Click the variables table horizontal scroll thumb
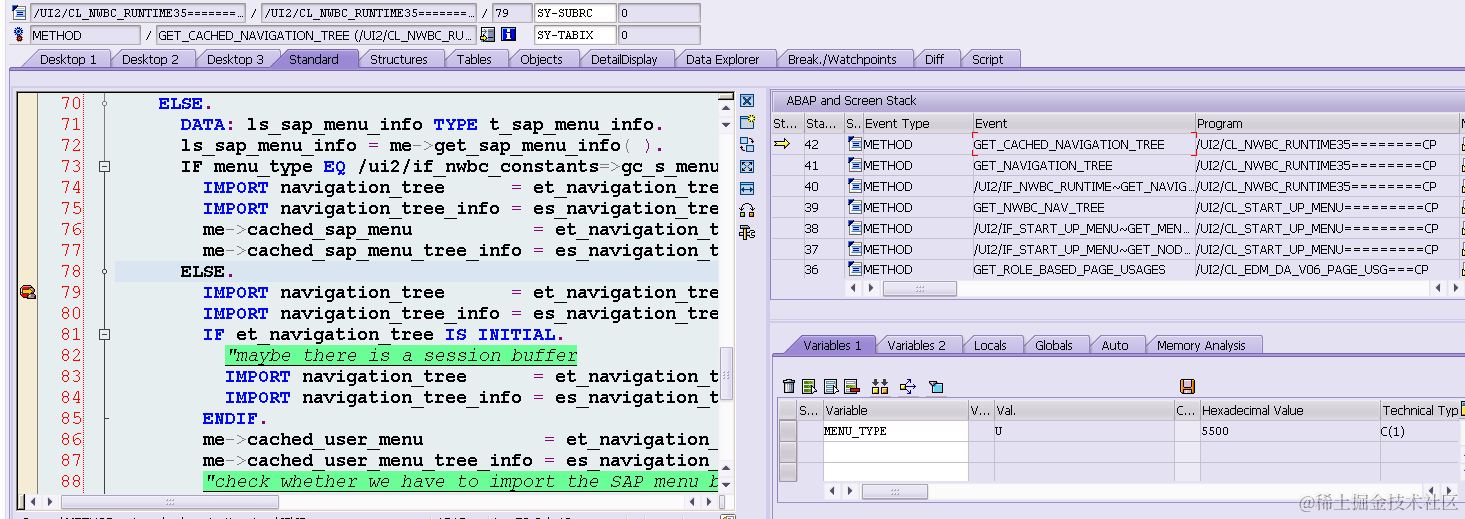1465x519 pixels. pyautogui.click(x=894, y=492)
